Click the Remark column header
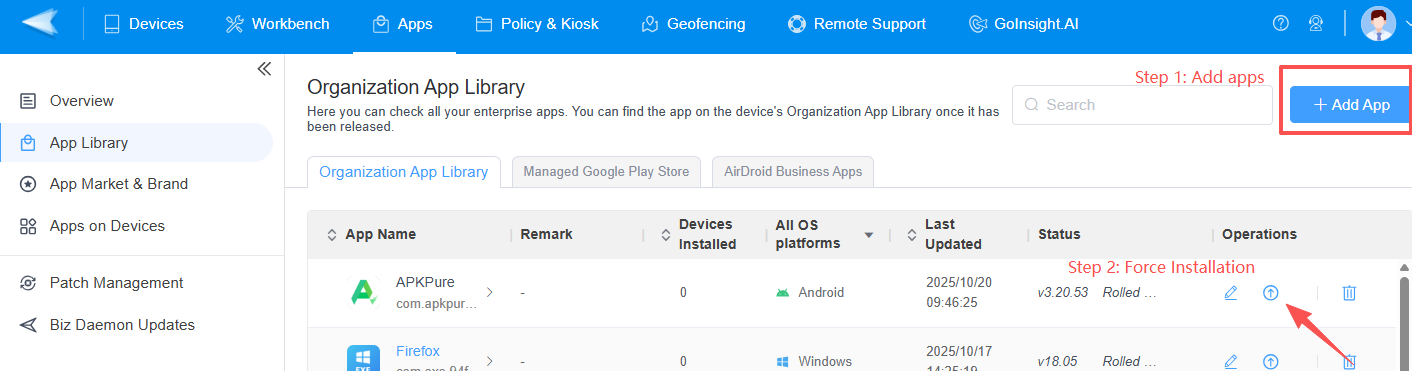1412x371 pixels. tap(546, 234)
